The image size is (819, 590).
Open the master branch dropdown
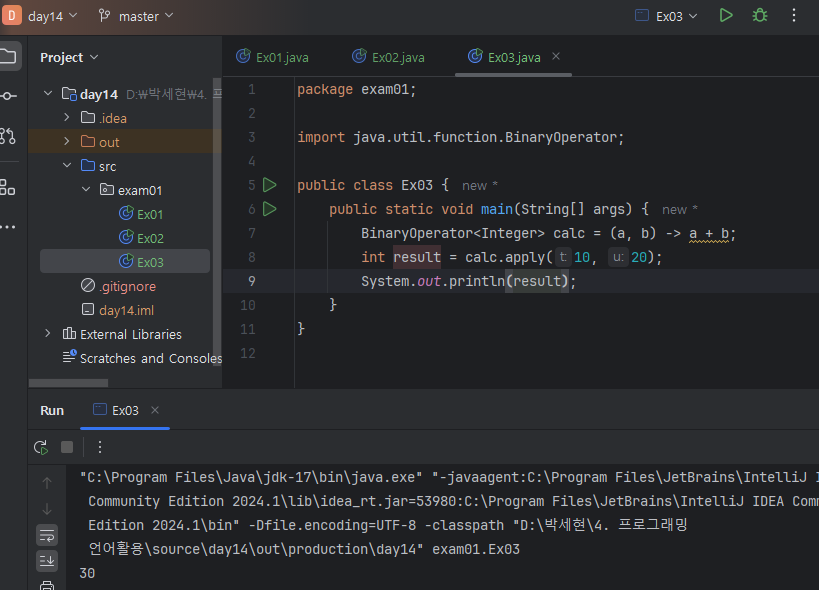[136, 16]
